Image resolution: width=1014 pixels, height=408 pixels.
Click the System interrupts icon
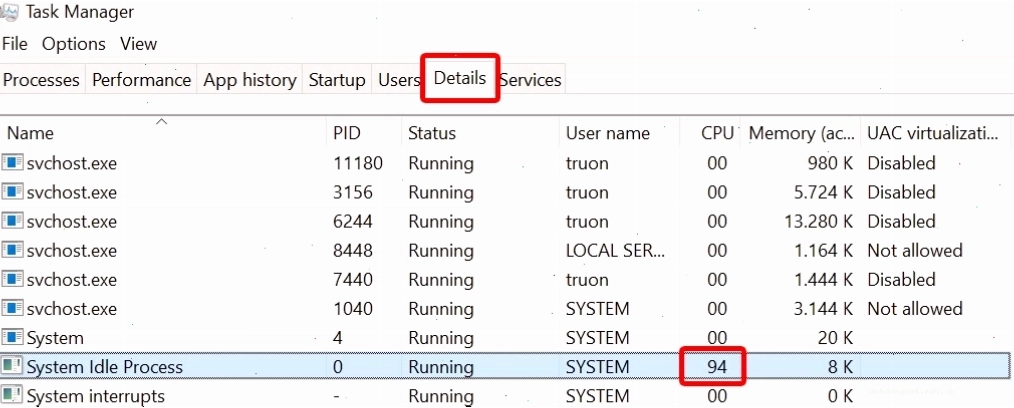[x=13, y=396]
